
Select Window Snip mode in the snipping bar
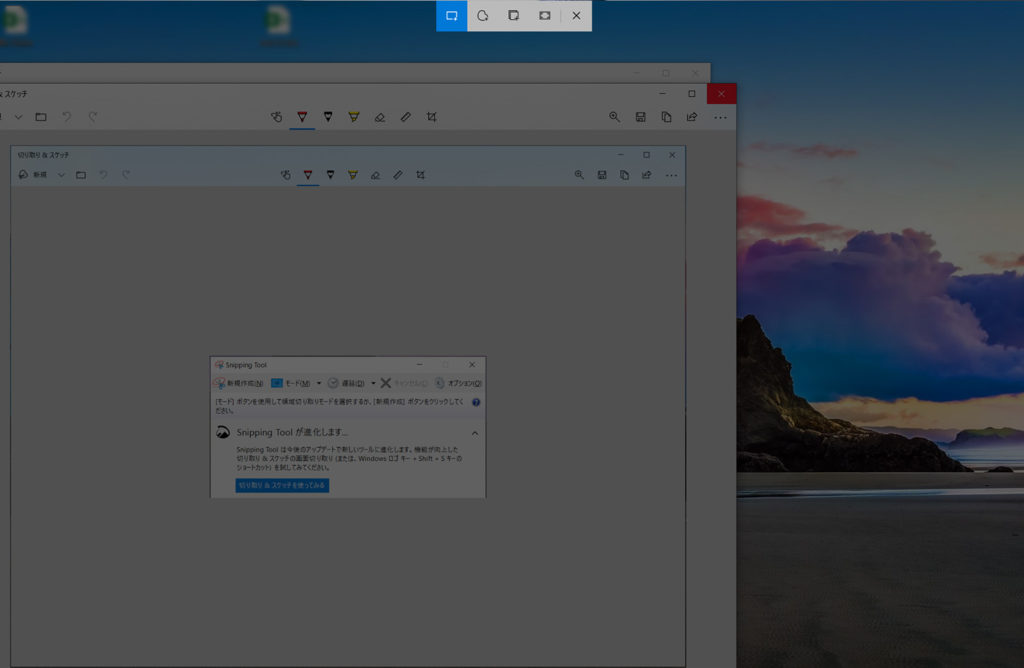coord(514,16)
